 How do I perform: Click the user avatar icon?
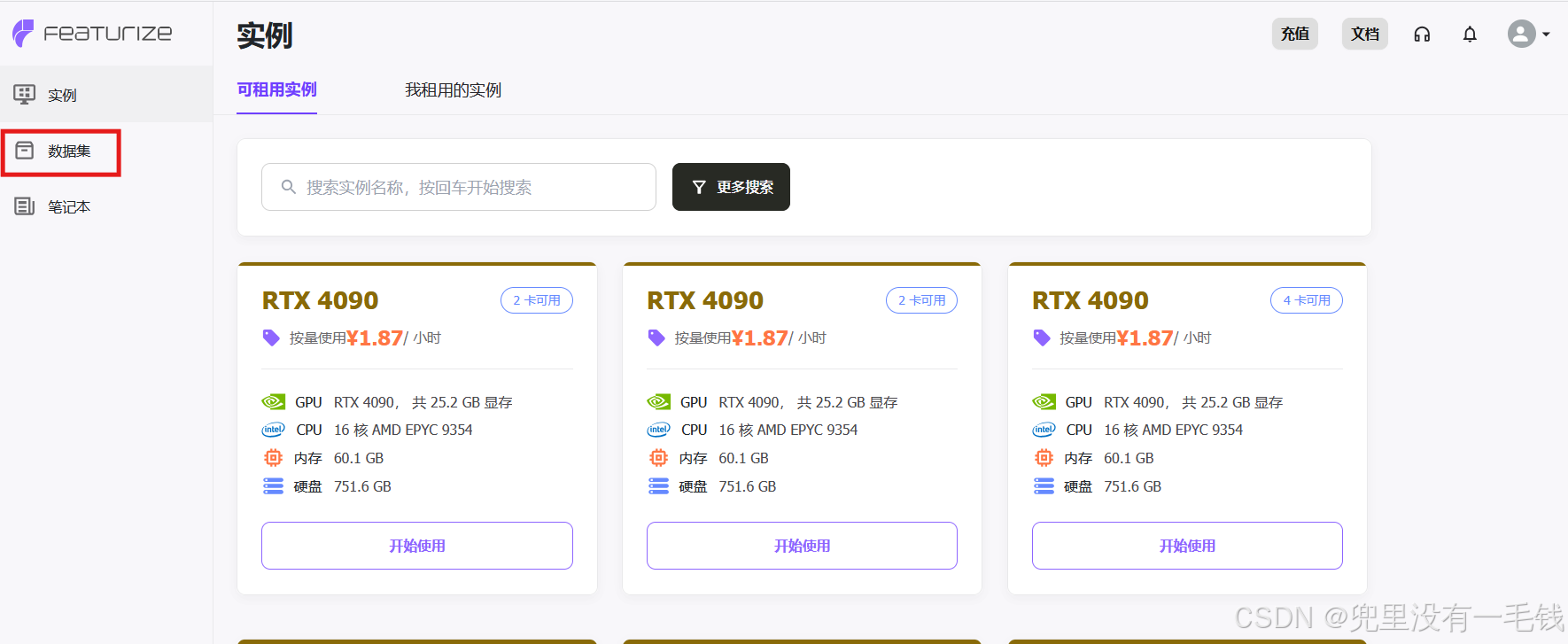point(1522,34)
